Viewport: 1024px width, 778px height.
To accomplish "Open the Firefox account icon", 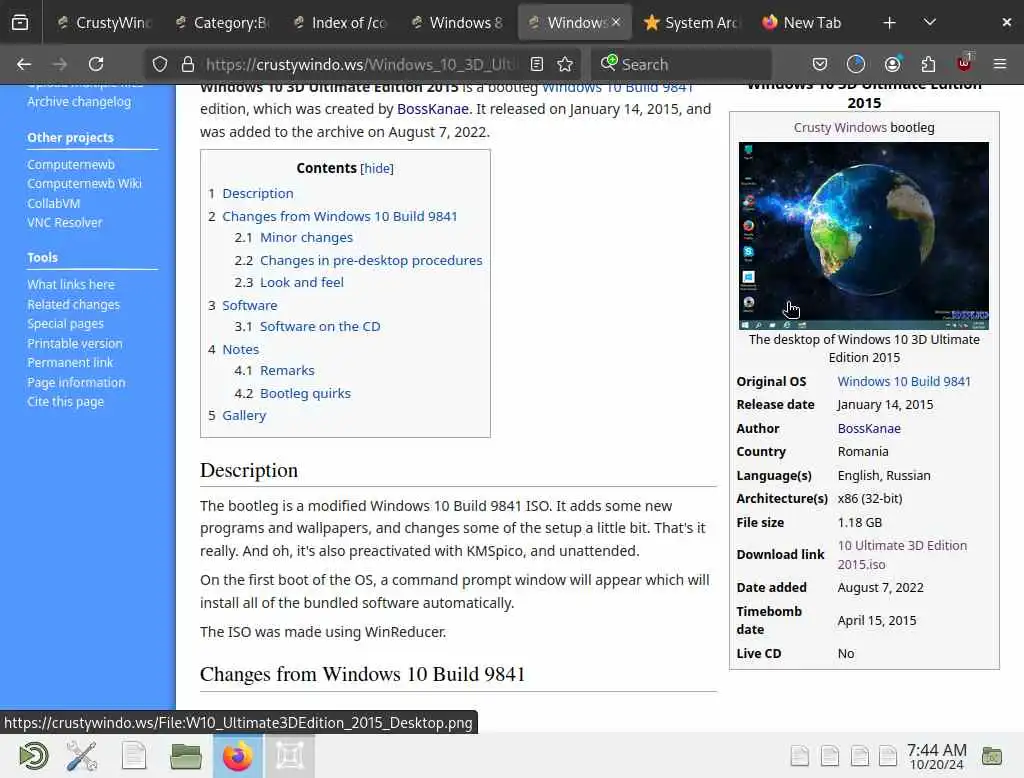I will pyautogui.click(x=892, y=64).
